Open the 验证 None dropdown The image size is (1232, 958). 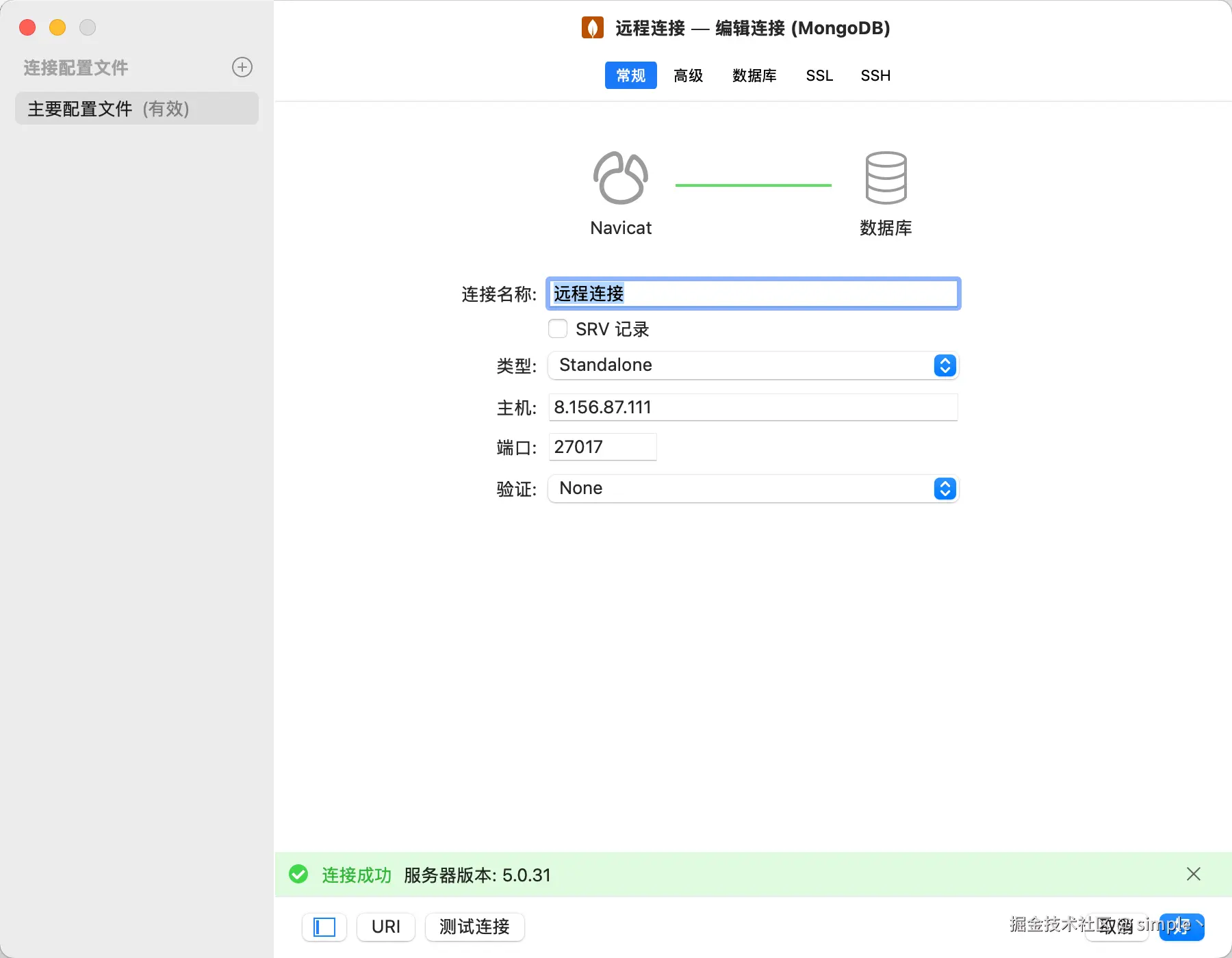click(753, 489)
